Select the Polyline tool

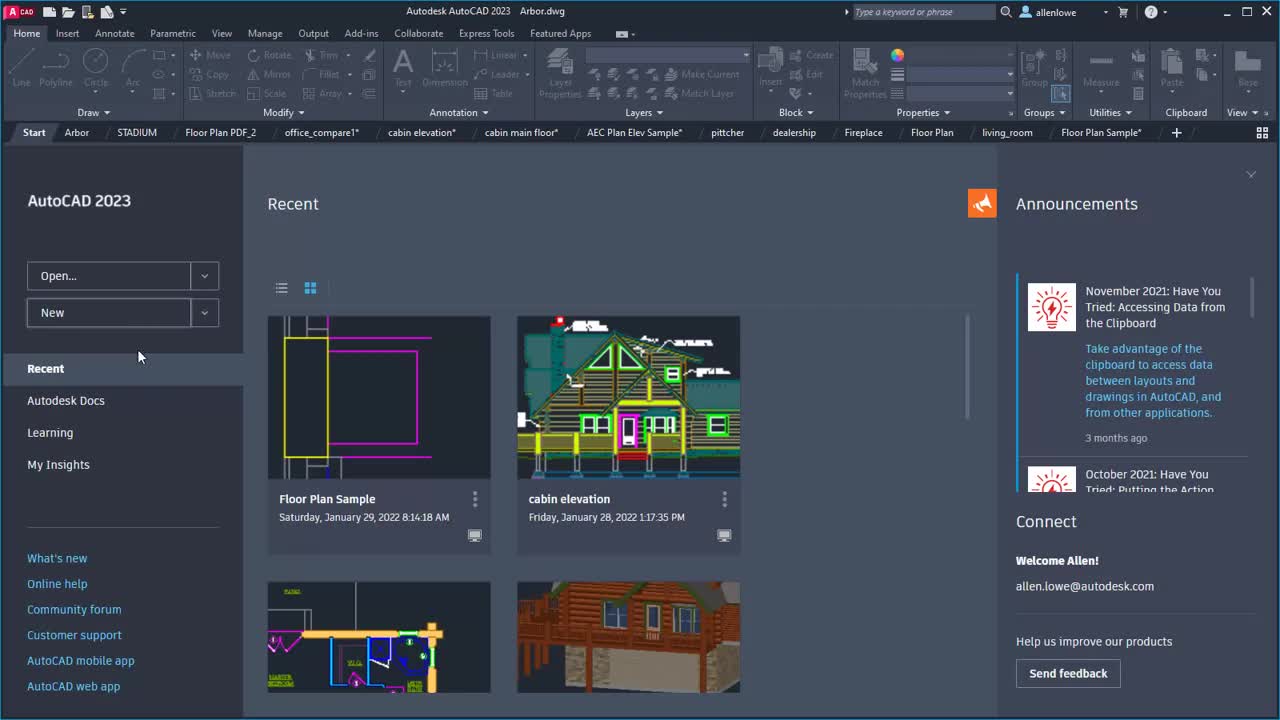coord(56,69)
